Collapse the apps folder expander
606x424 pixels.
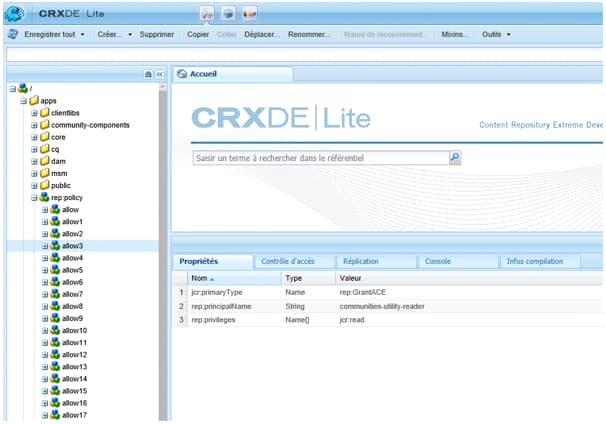[x=24, y=101]
